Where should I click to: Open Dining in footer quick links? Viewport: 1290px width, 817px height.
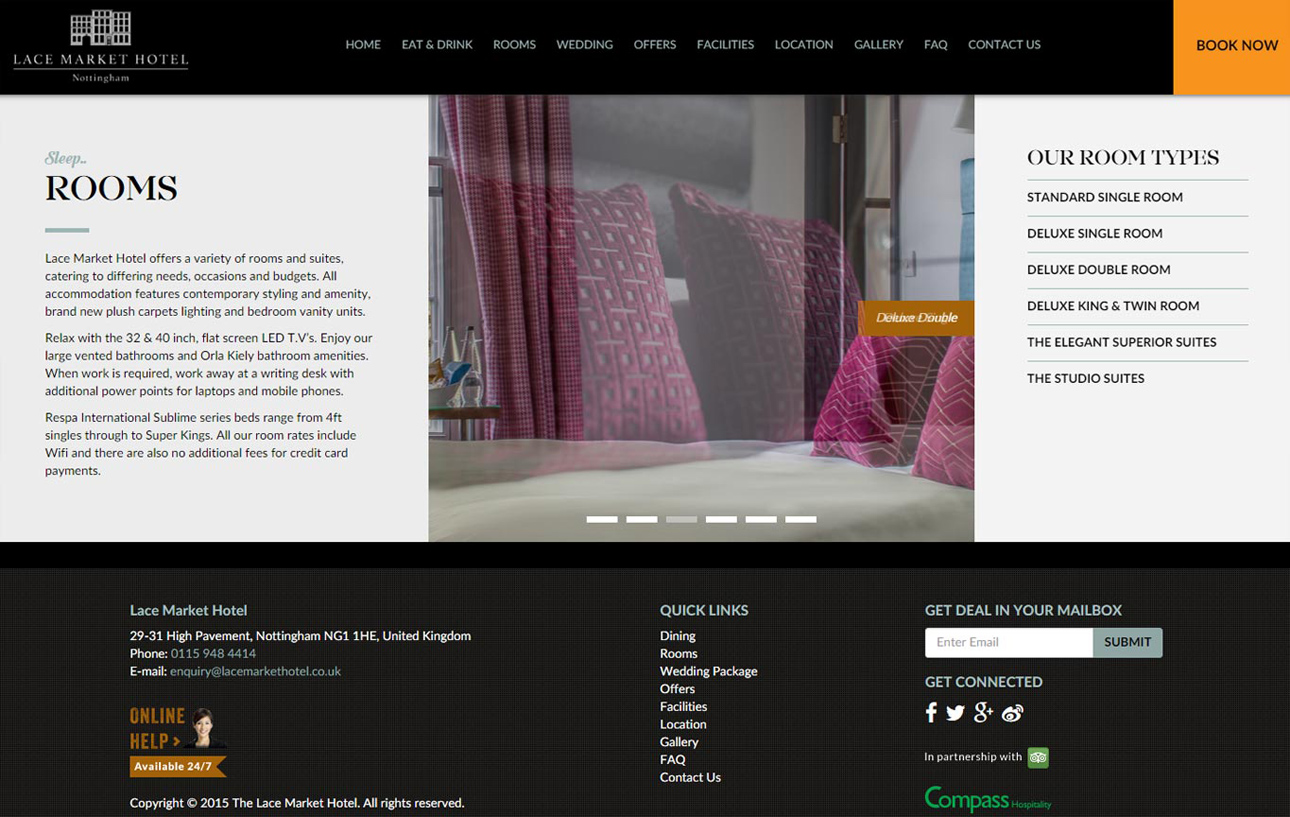pos(677,636)
